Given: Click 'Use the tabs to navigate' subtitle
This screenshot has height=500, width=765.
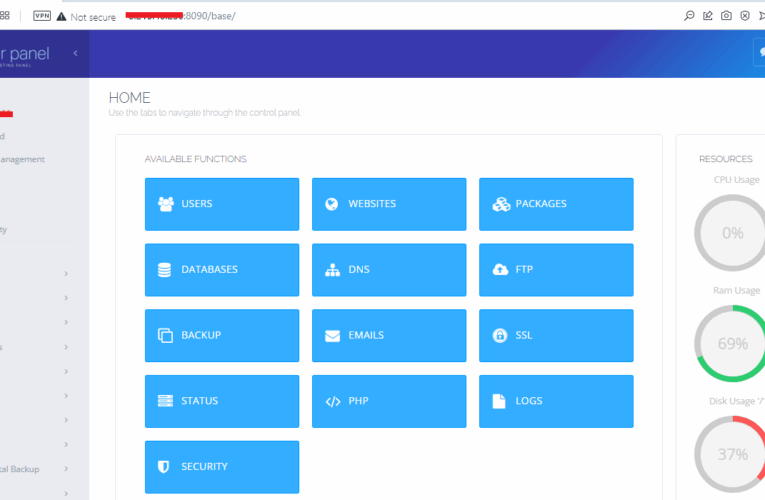Looking at the screenshot, I should point(204,113).
